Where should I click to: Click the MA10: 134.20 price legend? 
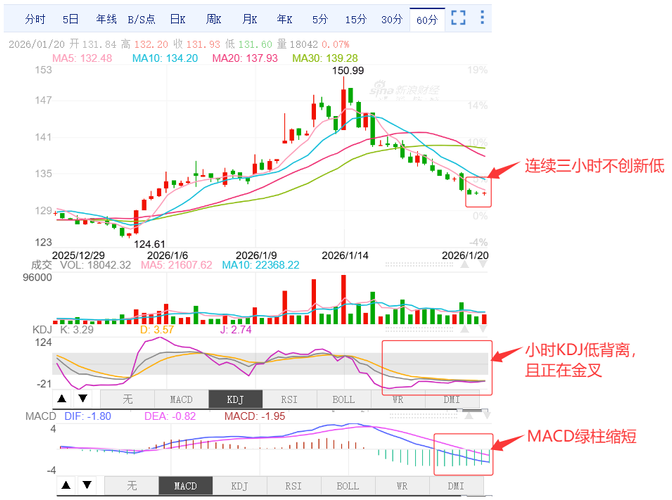(165, 58)
